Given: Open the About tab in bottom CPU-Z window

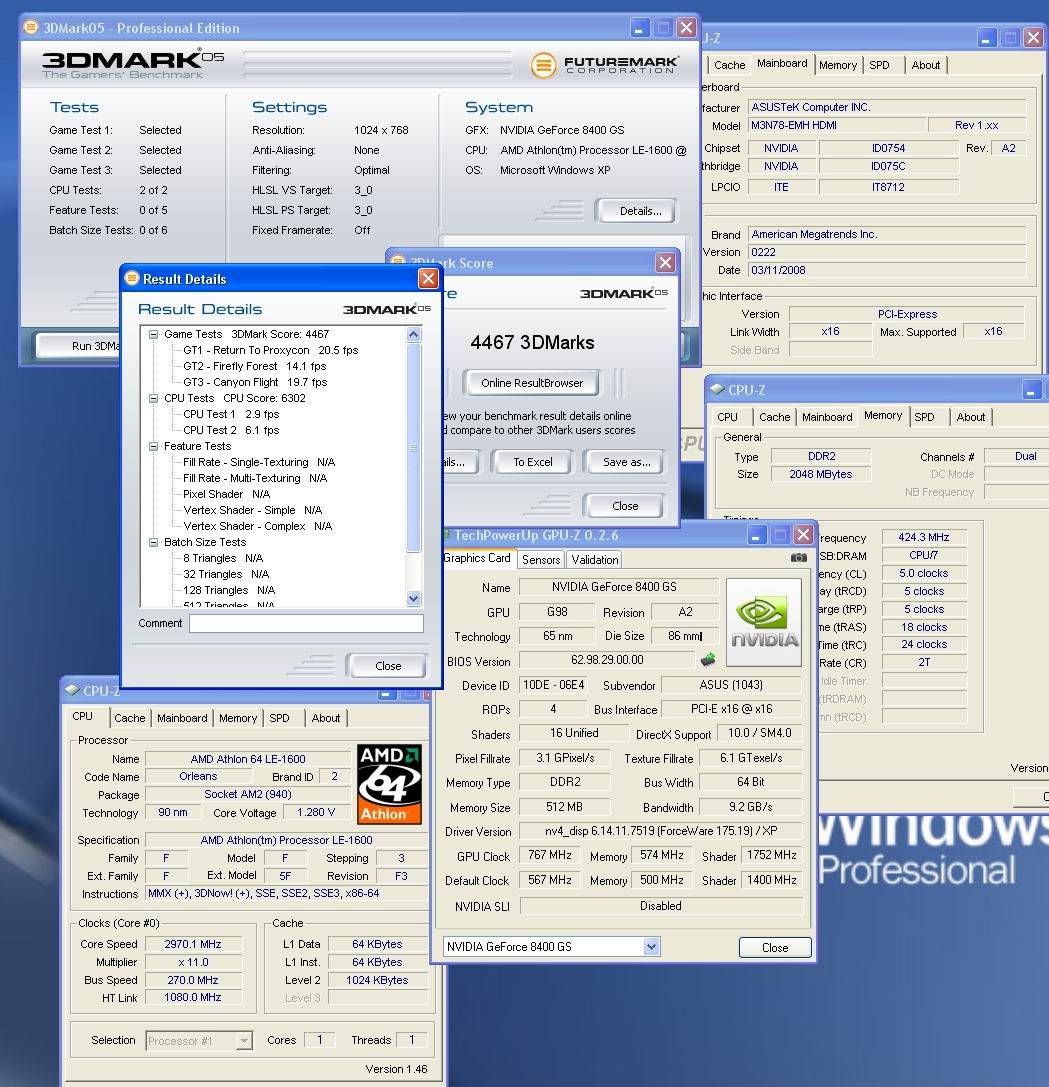Looking at the screenshot, I should point(326,718).
